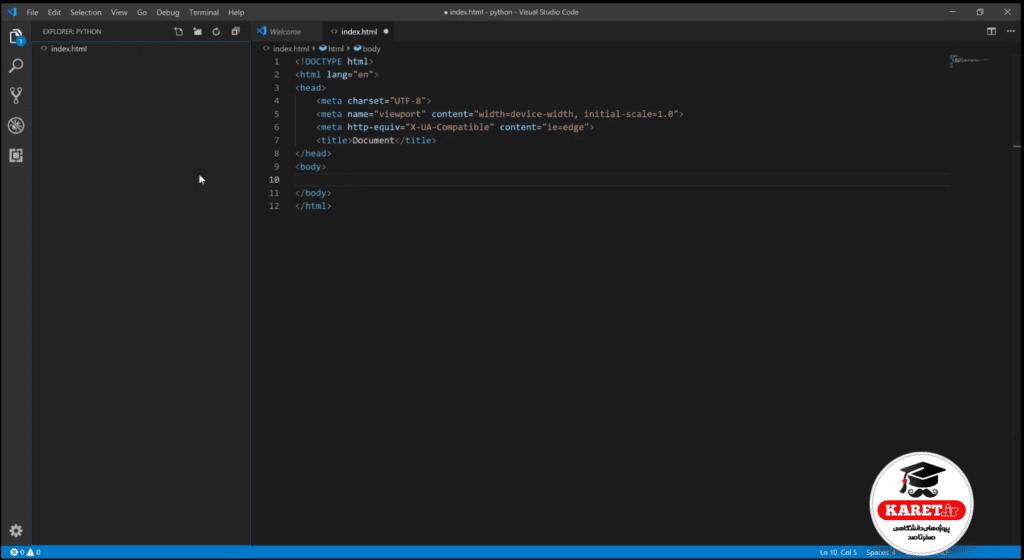
Task: Click the closing body tag on line 11
Action: coord(313,193)
